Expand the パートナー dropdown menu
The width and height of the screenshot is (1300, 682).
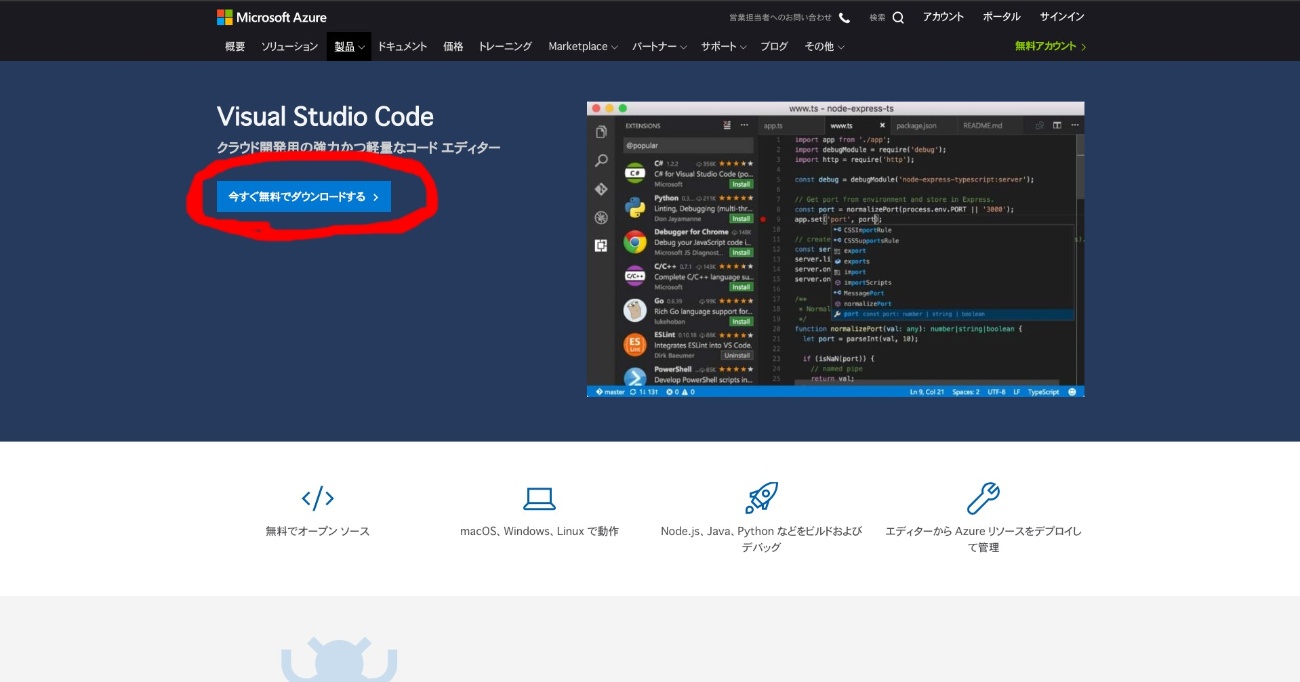click(660, 46)
